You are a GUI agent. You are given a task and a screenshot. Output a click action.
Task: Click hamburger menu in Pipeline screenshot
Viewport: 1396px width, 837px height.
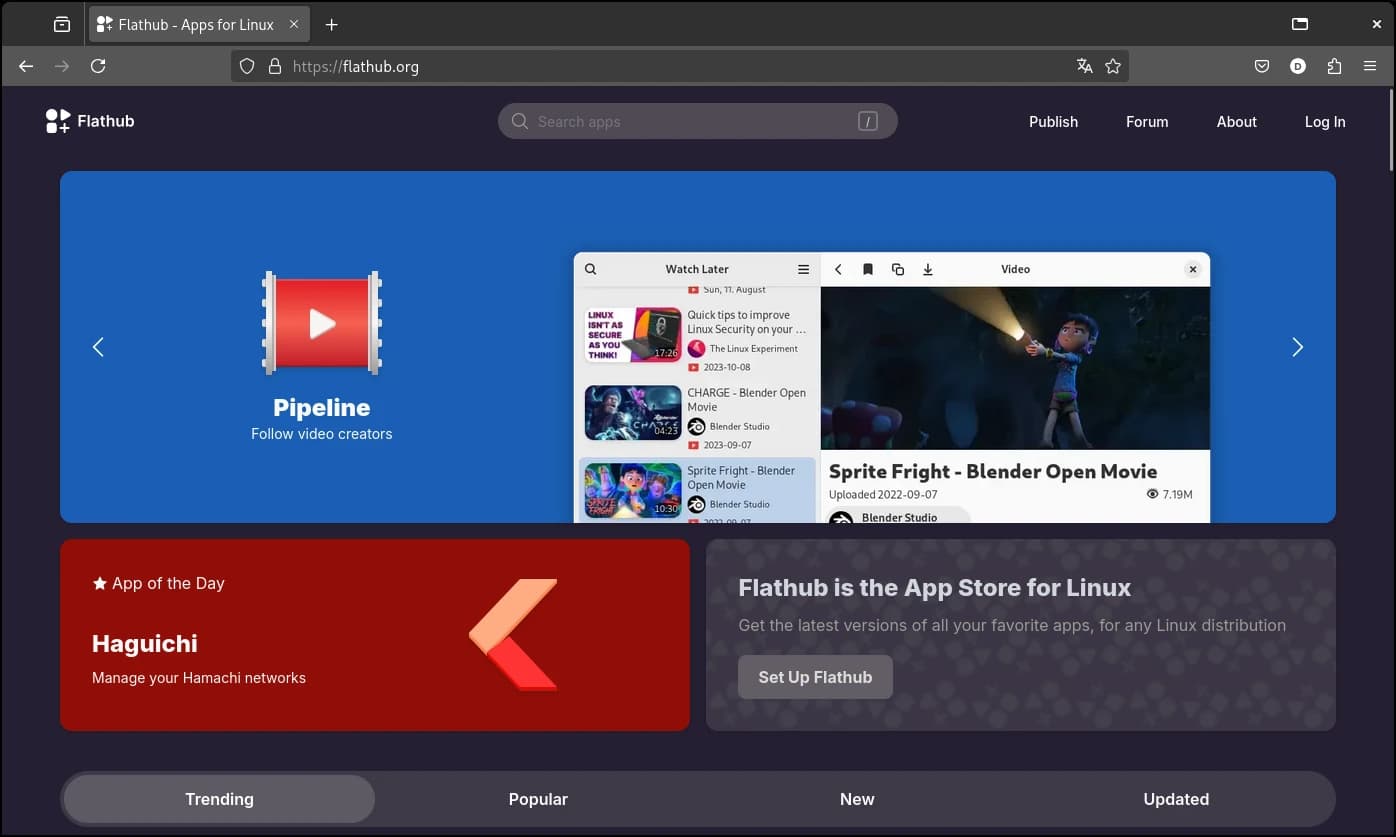point(803,269)
